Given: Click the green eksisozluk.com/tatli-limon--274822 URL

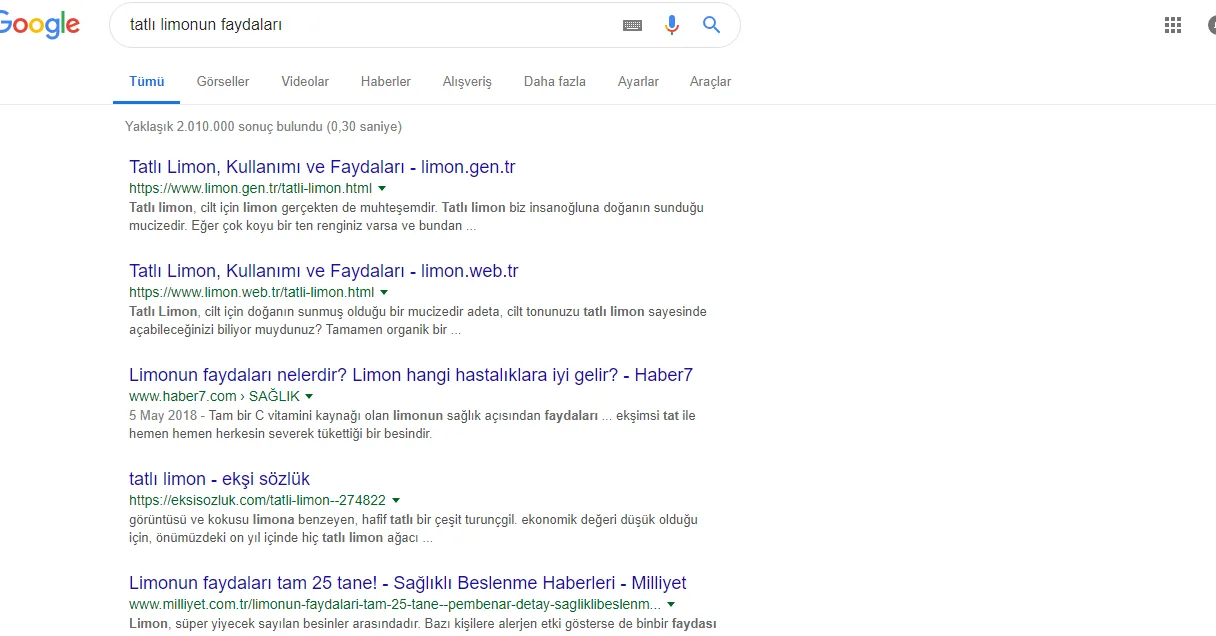Looking at the screenshot, I should click(x=258, y=500).
